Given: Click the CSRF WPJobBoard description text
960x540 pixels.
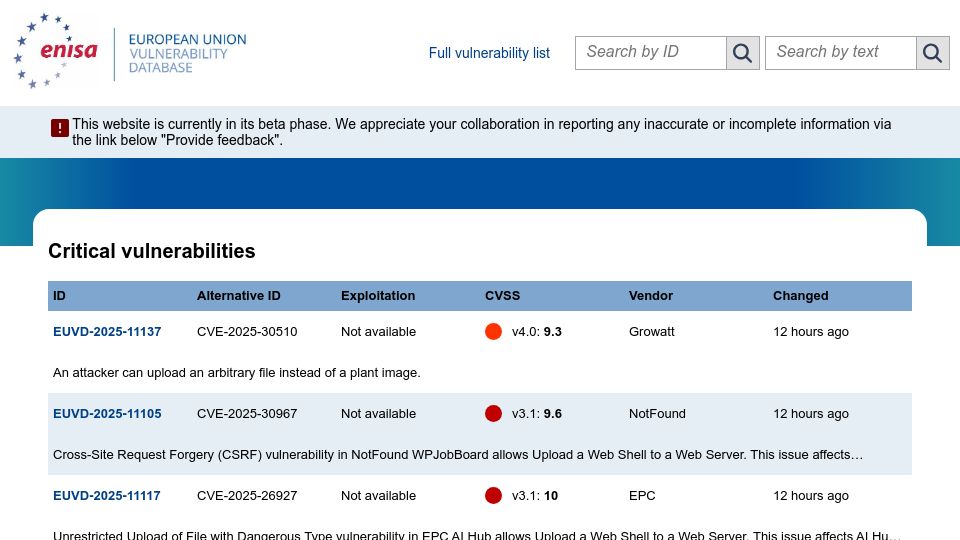Looking at the screenshot, I should (458, 455).
